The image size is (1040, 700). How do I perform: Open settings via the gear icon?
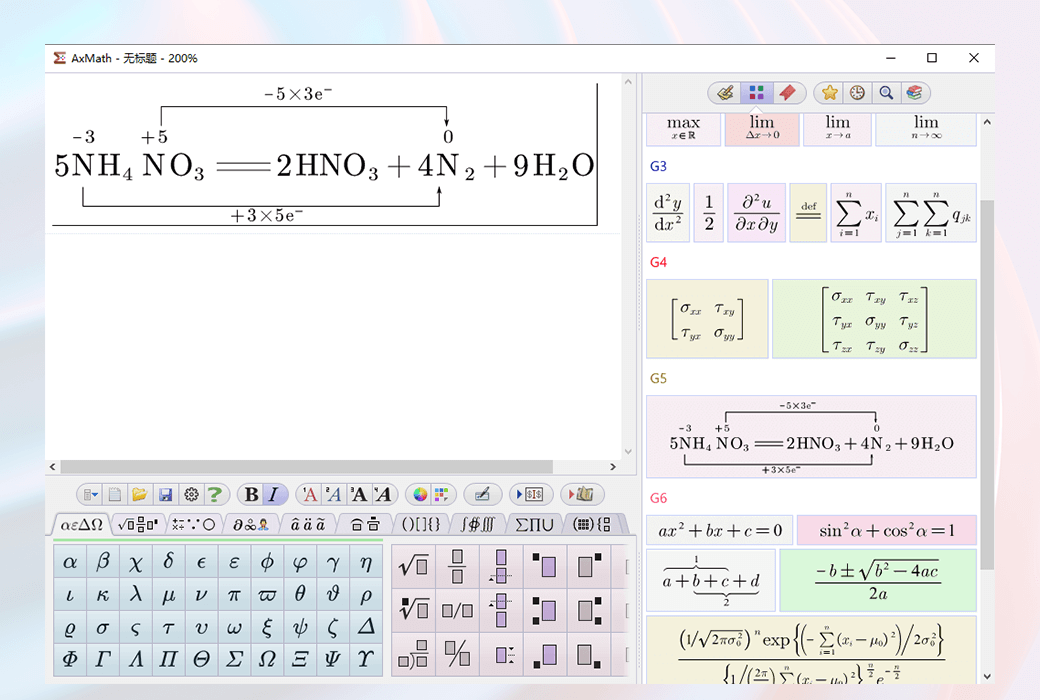(191, 494)
